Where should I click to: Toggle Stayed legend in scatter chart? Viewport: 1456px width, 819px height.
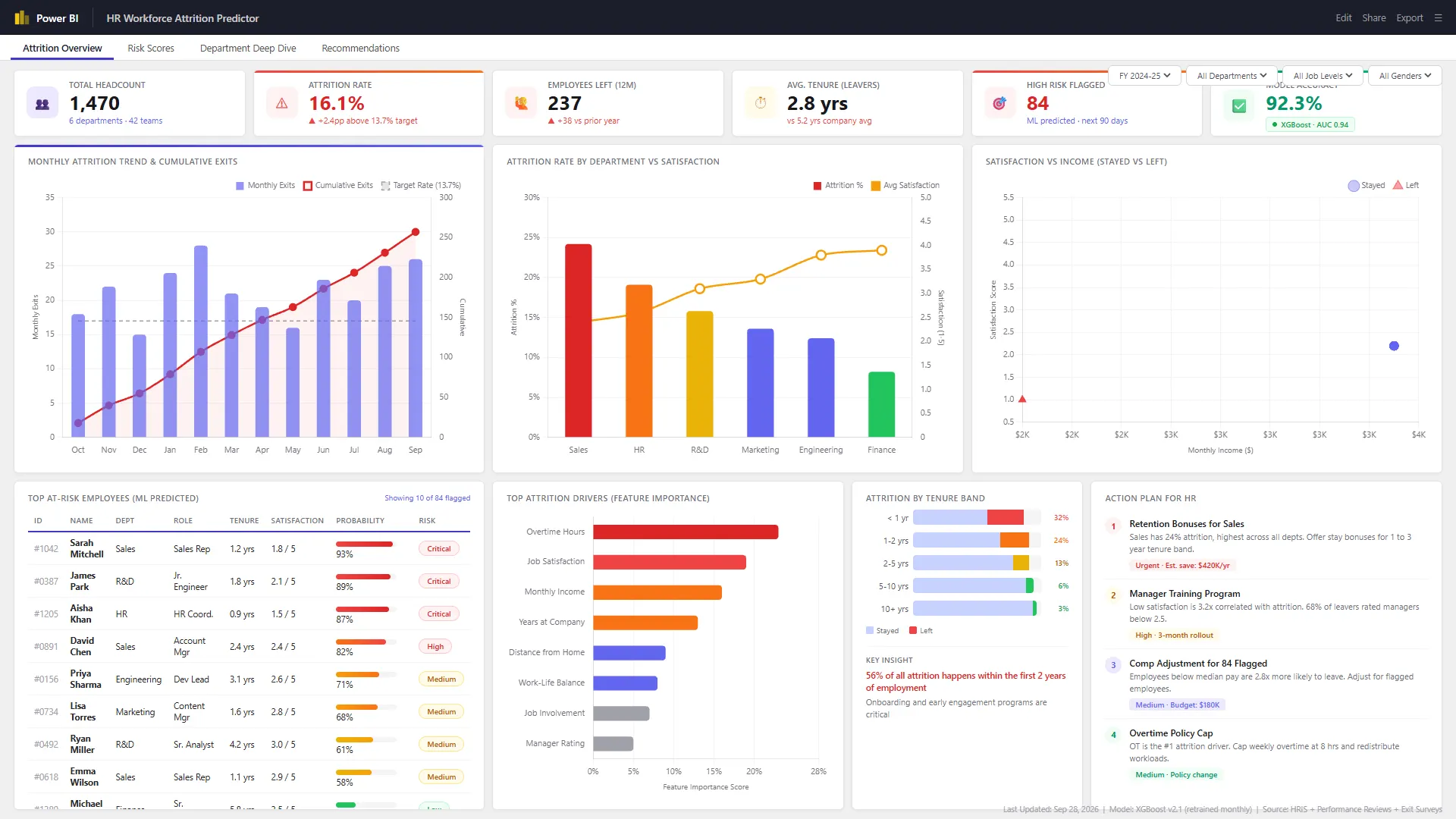[x=1367, y=185]
